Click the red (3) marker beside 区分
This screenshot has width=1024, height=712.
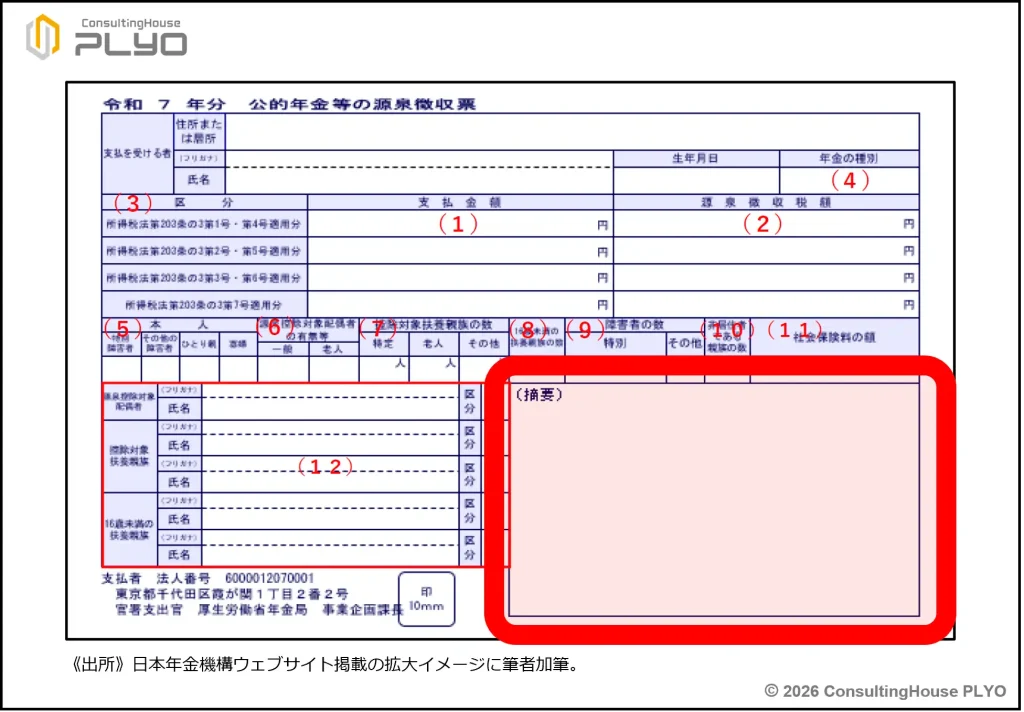click(x=132, y=203)
